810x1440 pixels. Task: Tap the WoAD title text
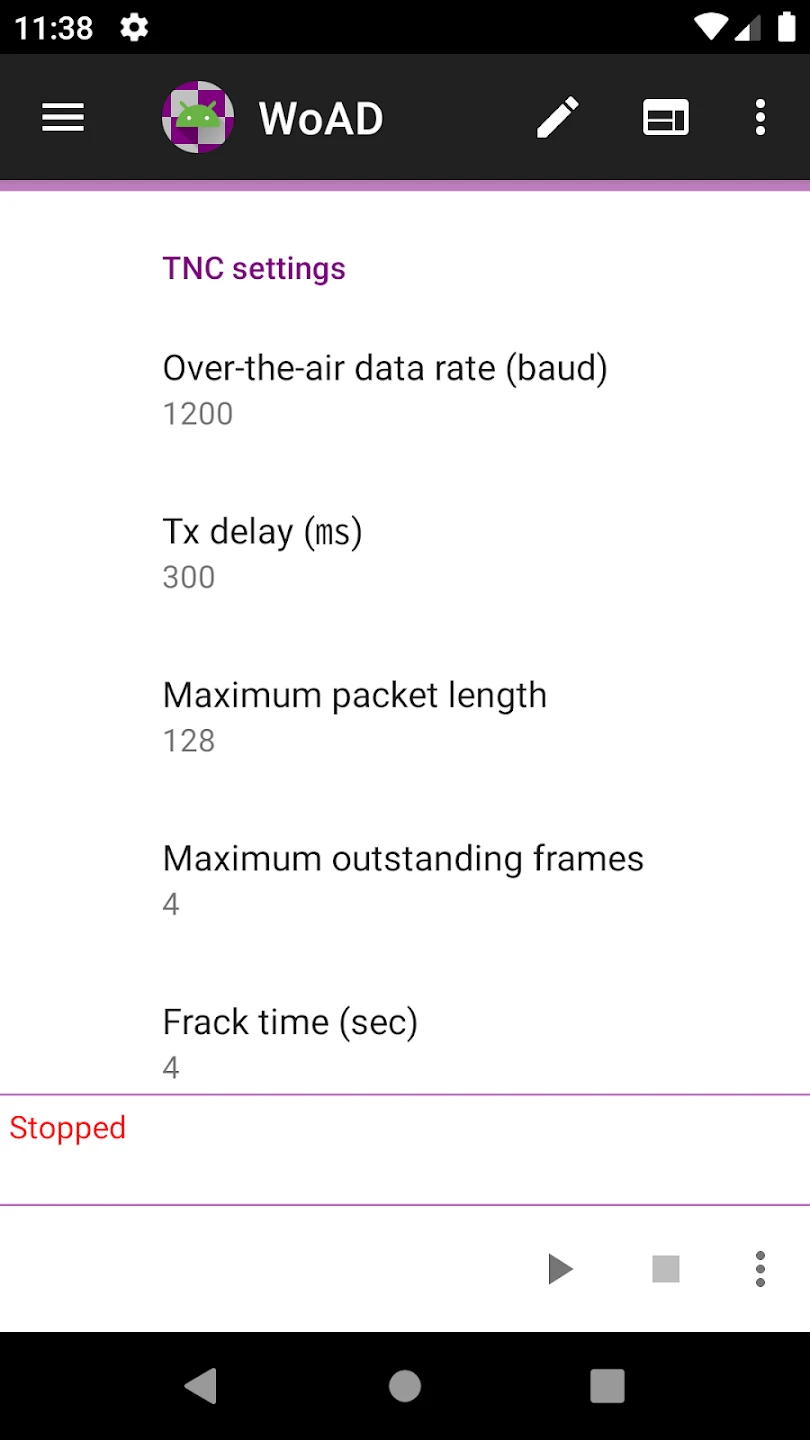(321, 118)
